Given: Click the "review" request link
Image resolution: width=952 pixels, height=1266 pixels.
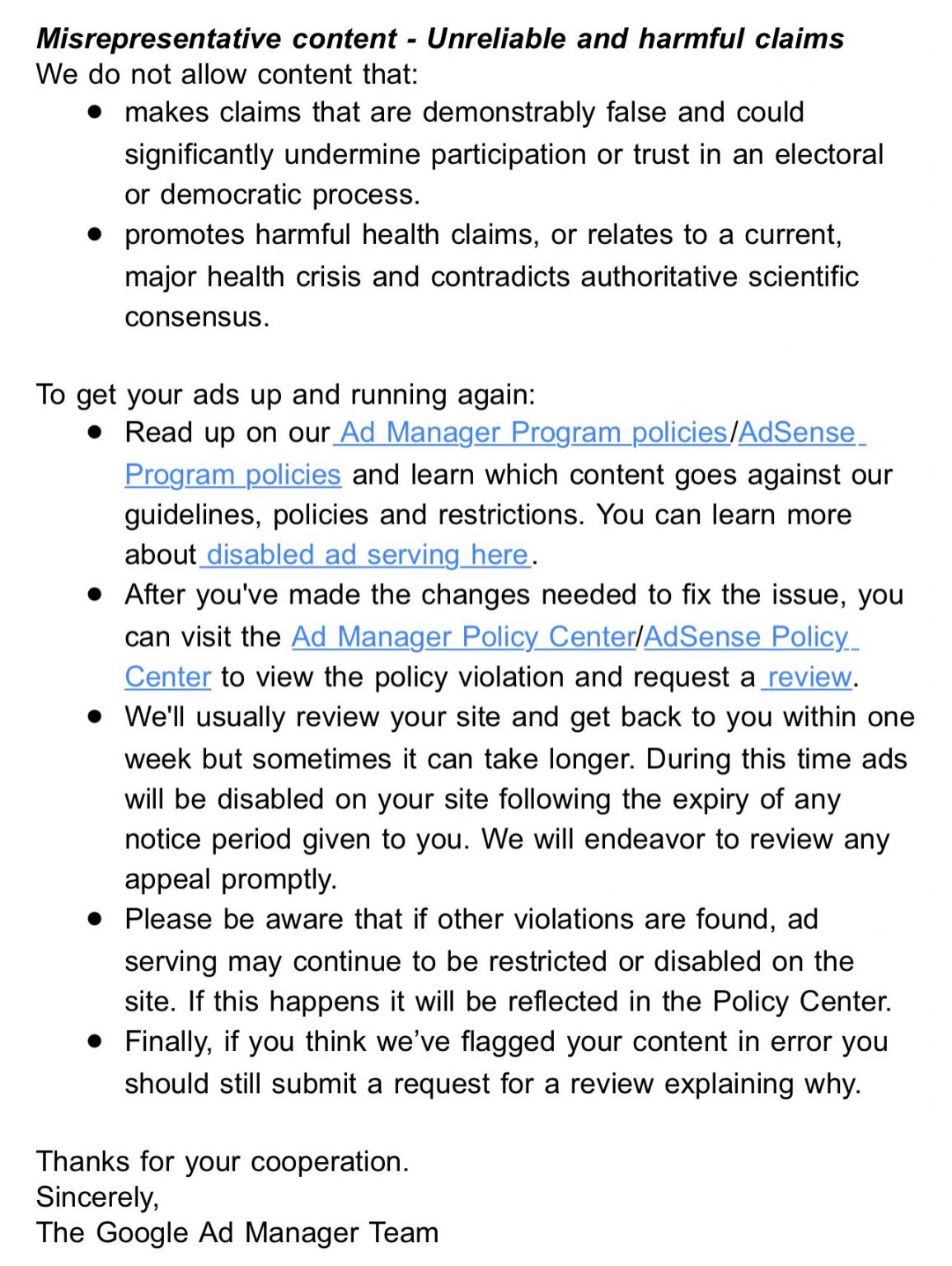Looking at the screenshot, I should 809,678.
